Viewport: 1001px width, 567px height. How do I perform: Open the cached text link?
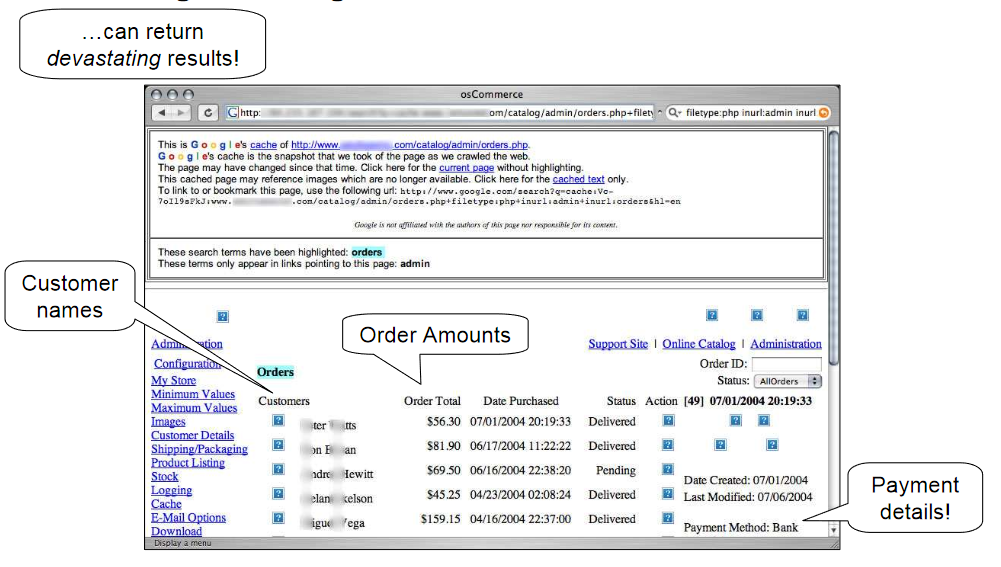point(578,179)
